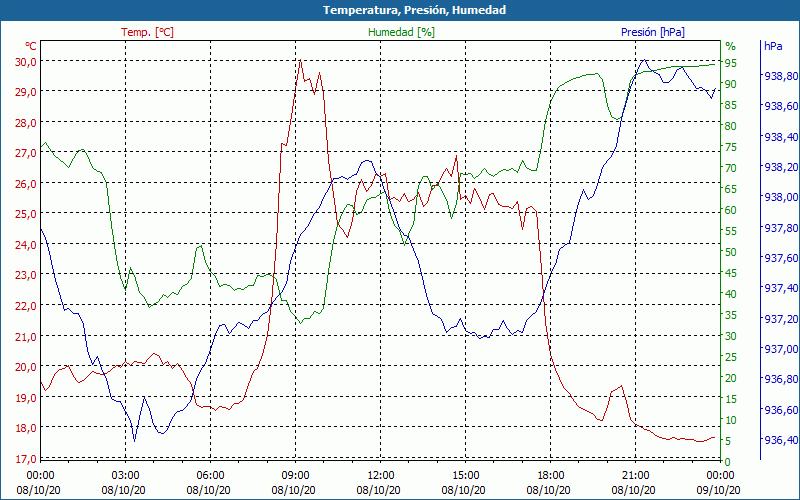Click the "60" humidity axis tick
800x500 pixels.
tap(731, 210)
